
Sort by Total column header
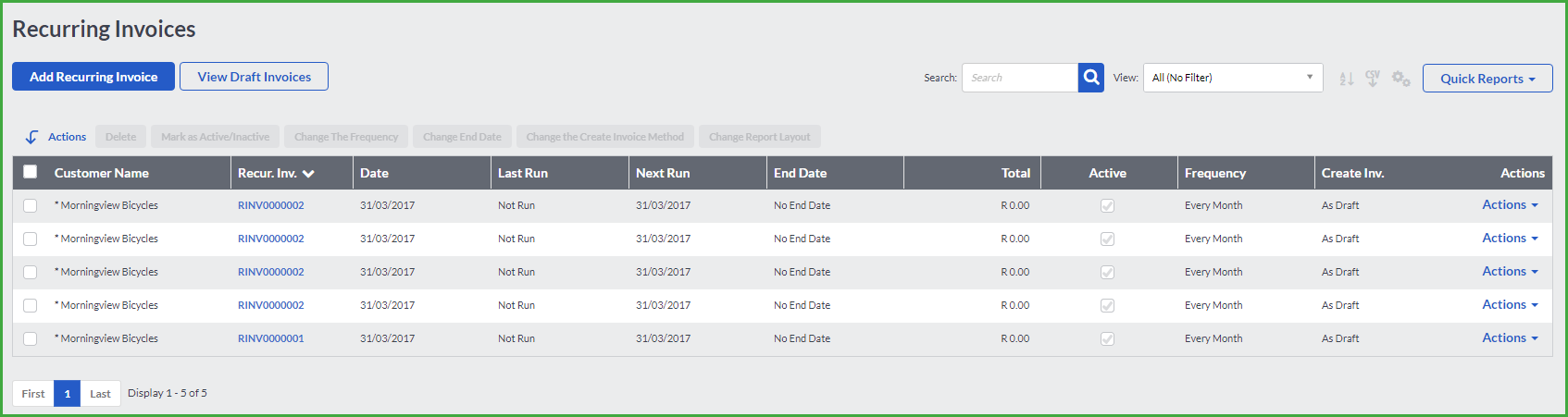pyautogui.click(x=1015, y=173)
